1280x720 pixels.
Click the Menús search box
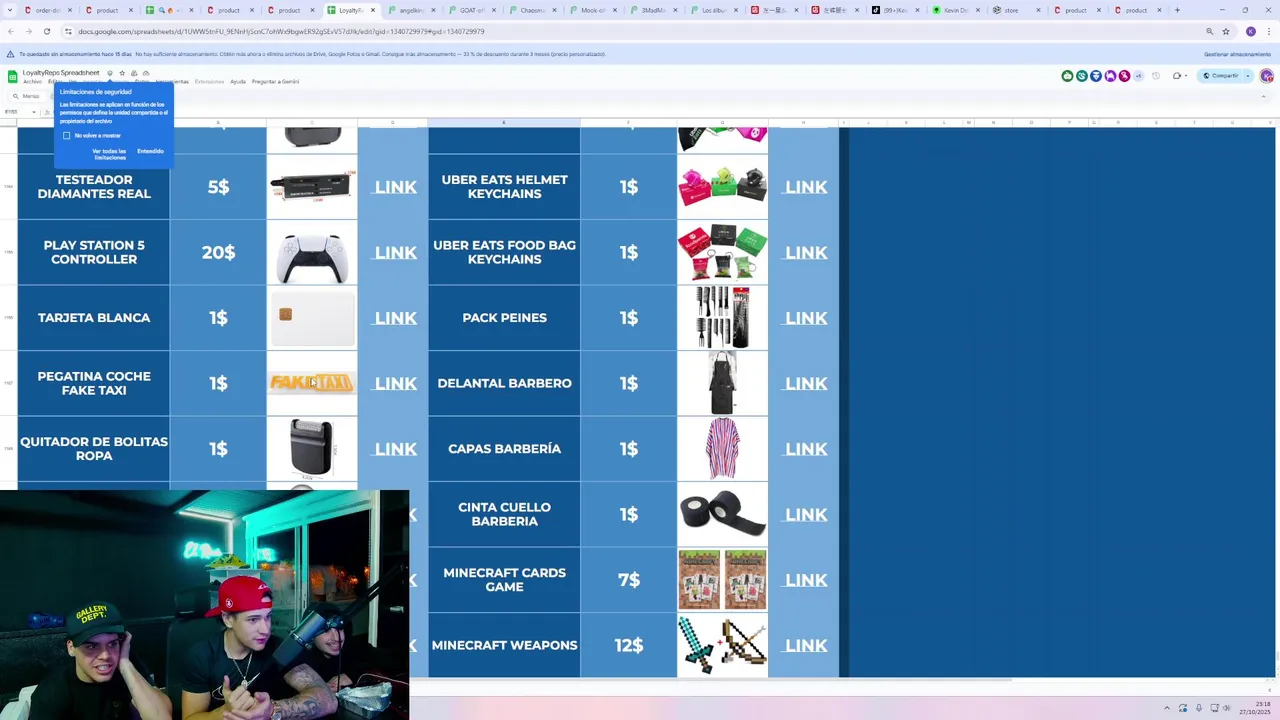point(31,96)
